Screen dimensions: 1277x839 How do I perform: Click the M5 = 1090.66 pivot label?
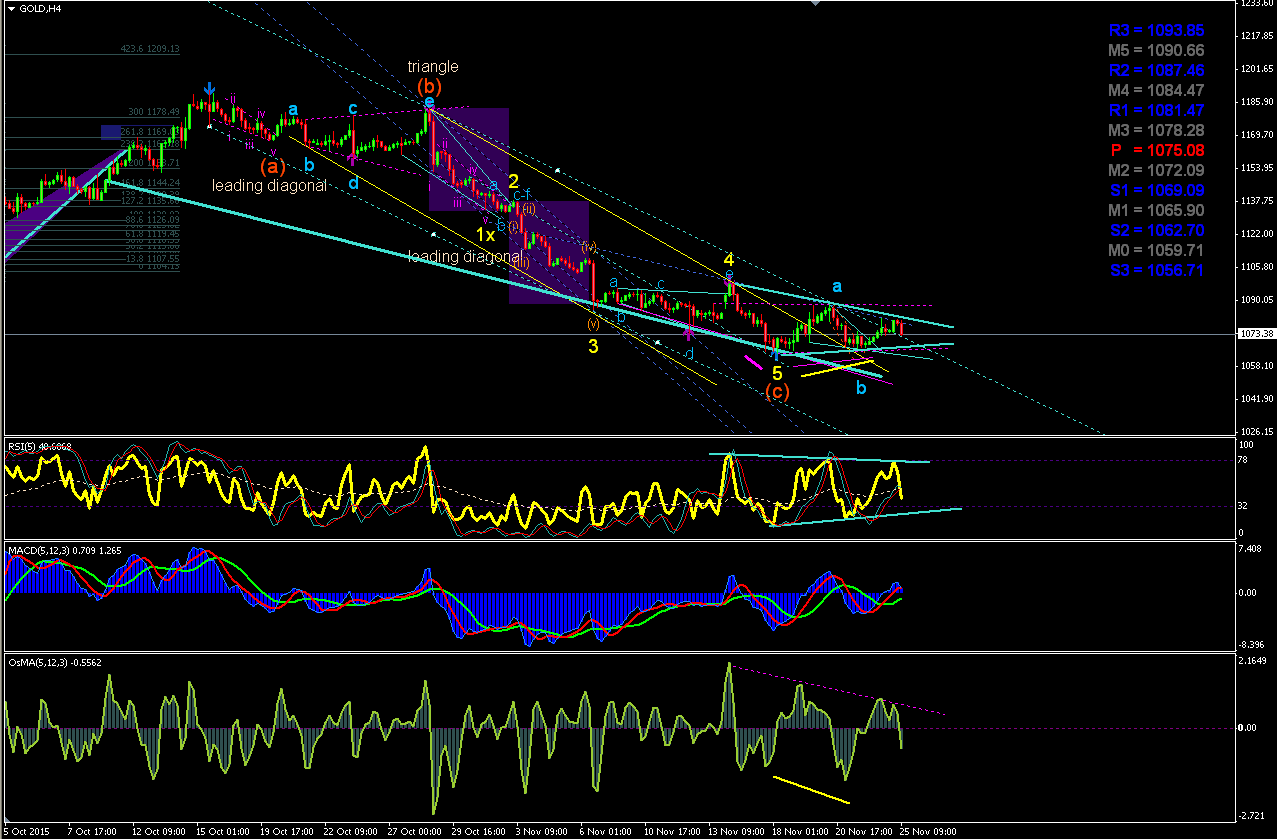coord(1157,50)
